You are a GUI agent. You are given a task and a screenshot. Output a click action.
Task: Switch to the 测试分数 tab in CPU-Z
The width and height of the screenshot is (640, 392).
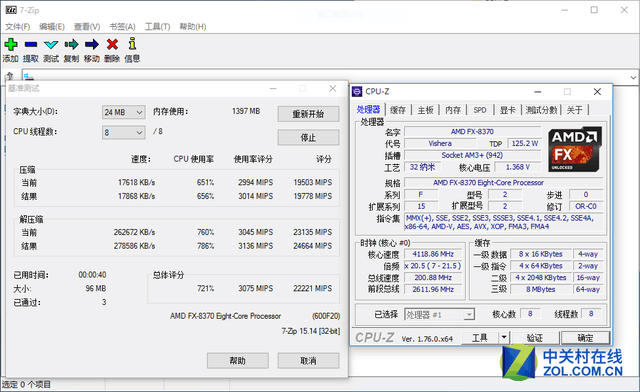coord(541,110)
